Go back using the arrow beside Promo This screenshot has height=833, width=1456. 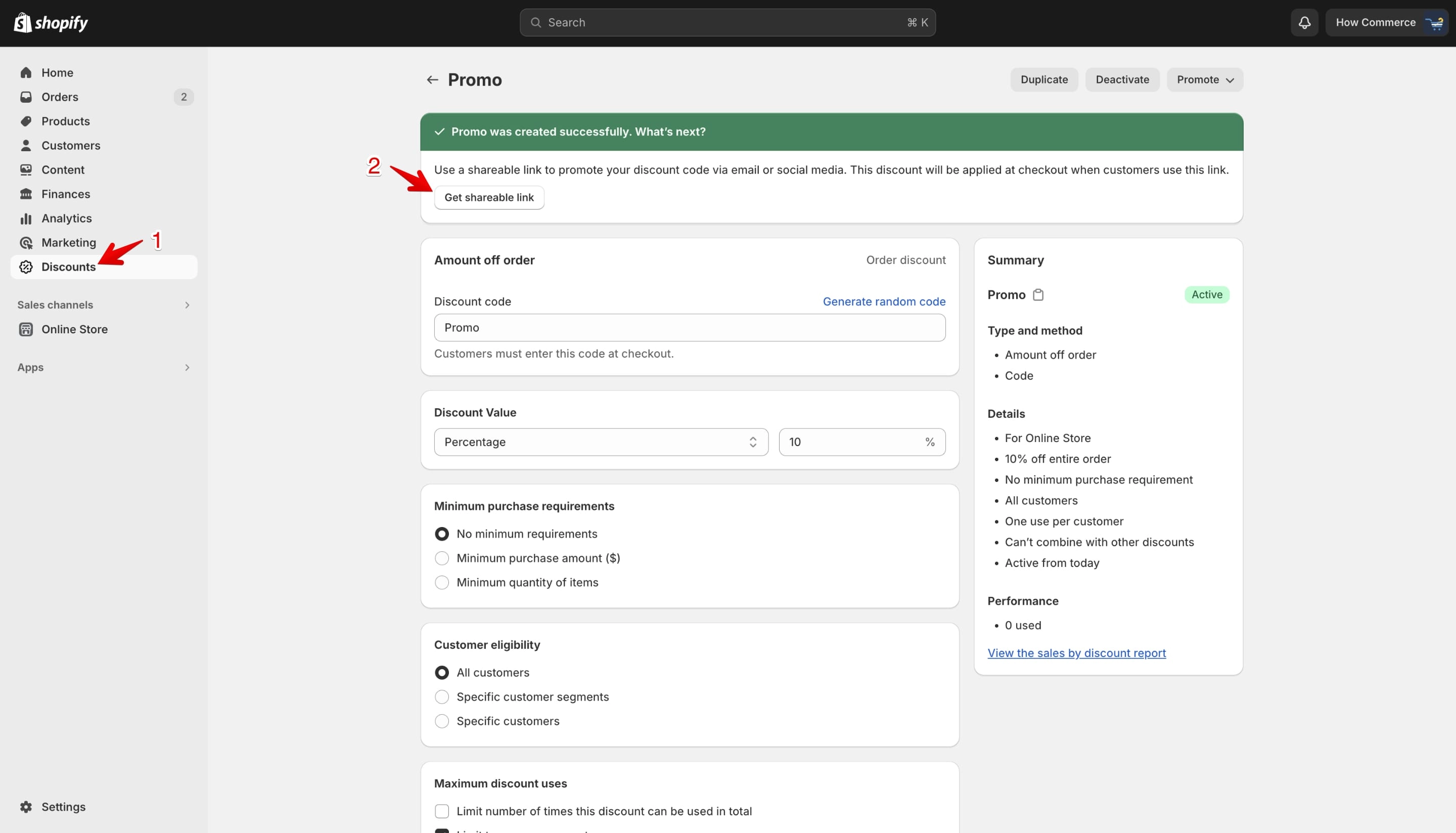tap(432, 79)
